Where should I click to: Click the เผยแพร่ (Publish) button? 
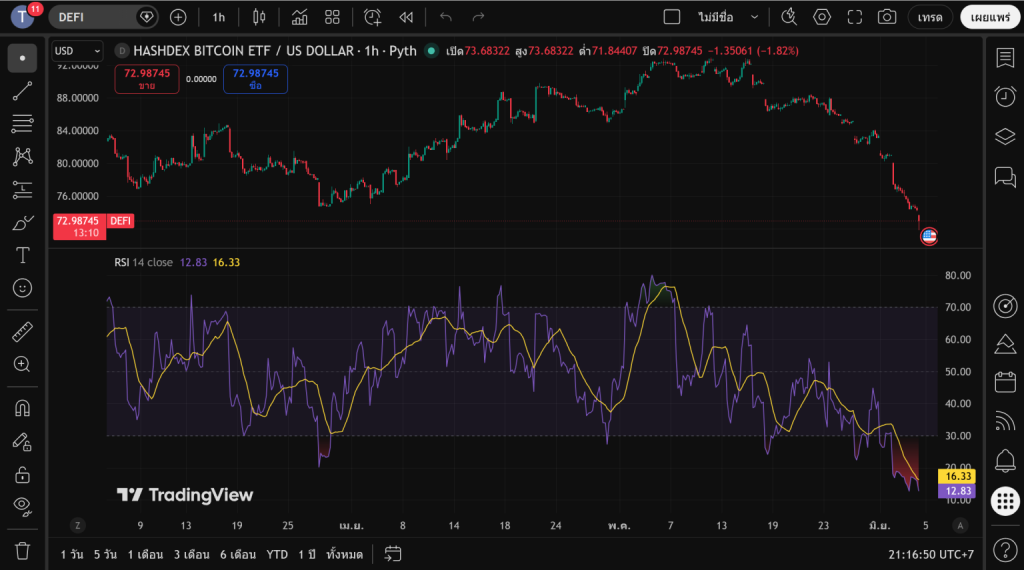[x=990, y=18]
